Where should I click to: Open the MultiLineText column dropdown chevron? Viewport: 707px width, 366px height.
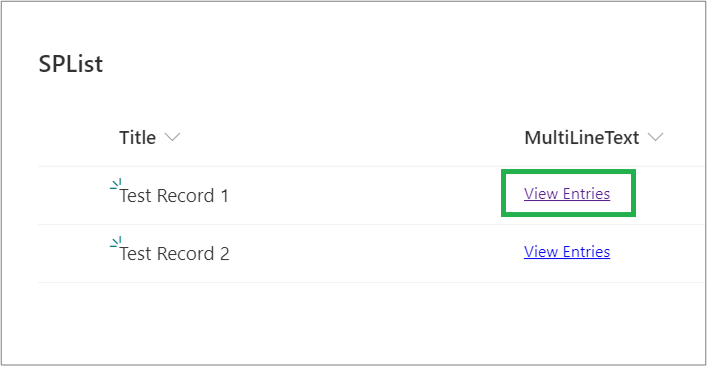click(655, 137)
